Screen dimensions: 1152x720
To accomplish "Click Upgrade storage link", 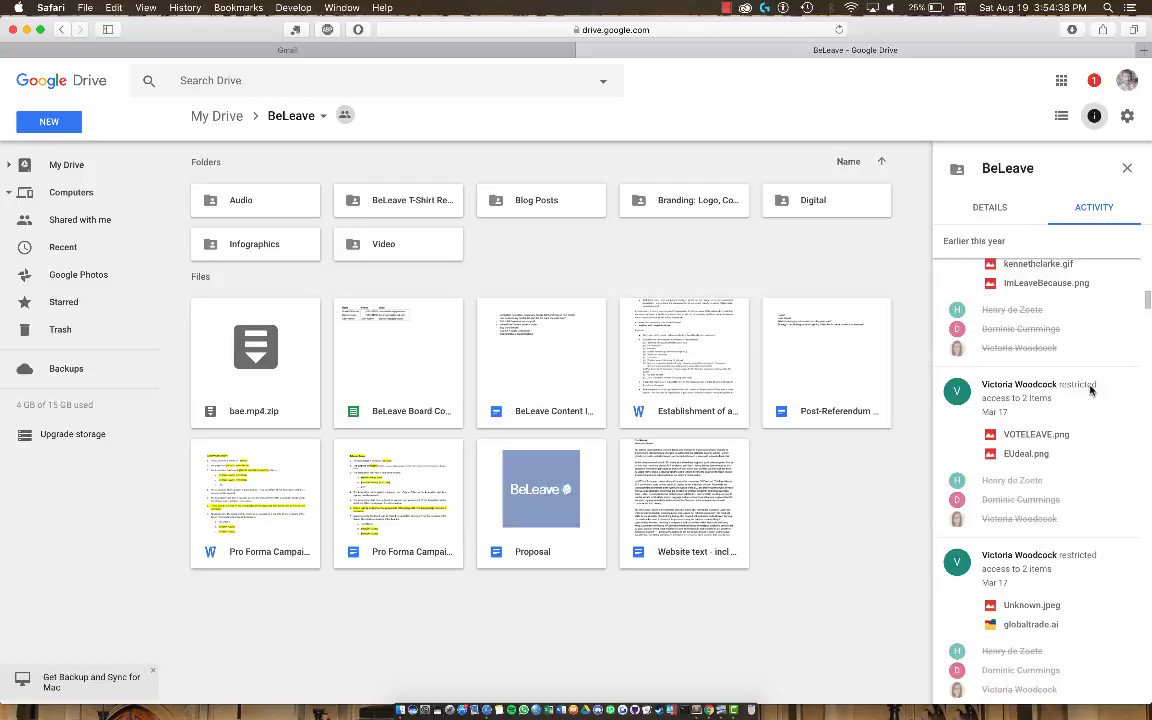I will tap(73, 434).
